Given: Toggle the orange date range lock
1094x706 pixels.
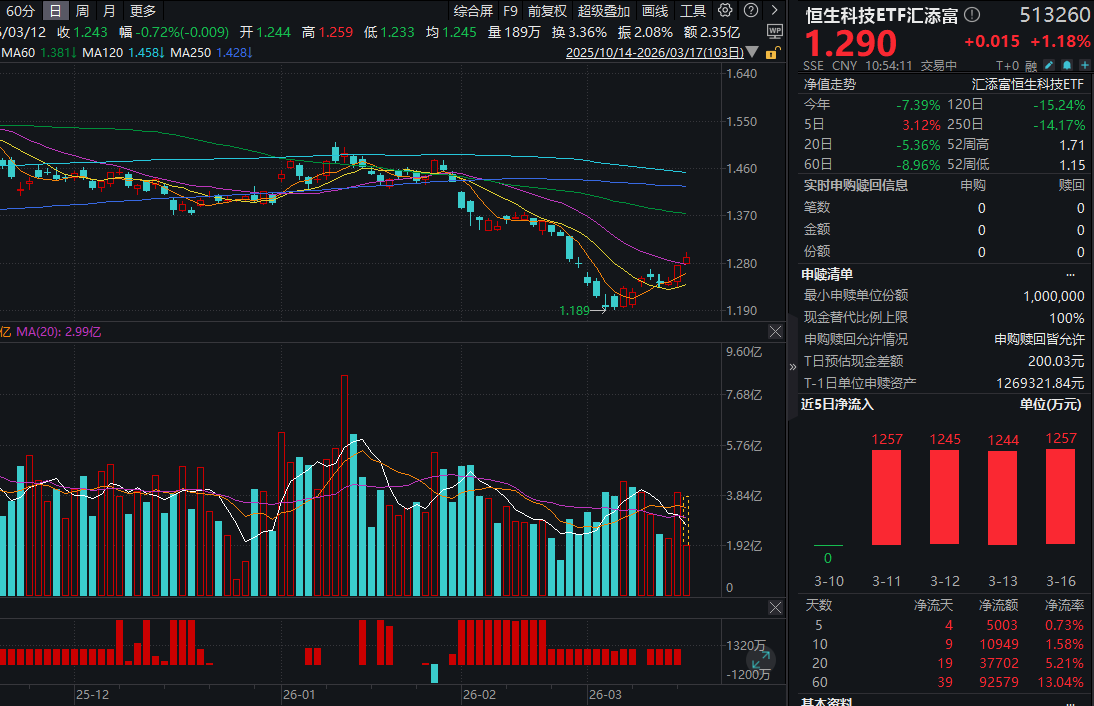Looking at the screenshot, I should coord(775,53).
